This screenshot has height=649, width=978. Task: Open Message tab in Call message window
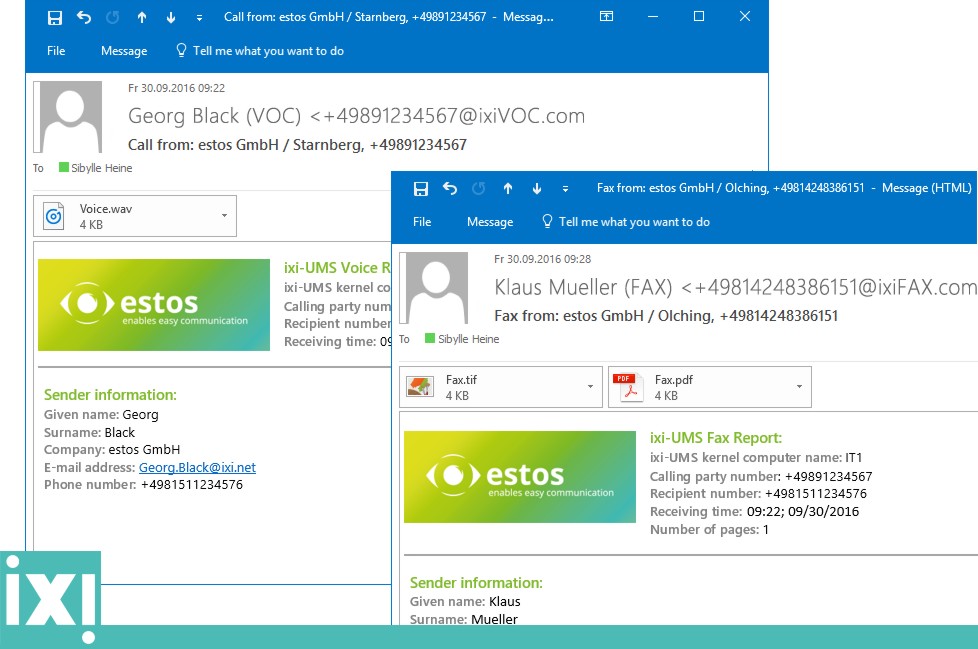coord(124,51)
